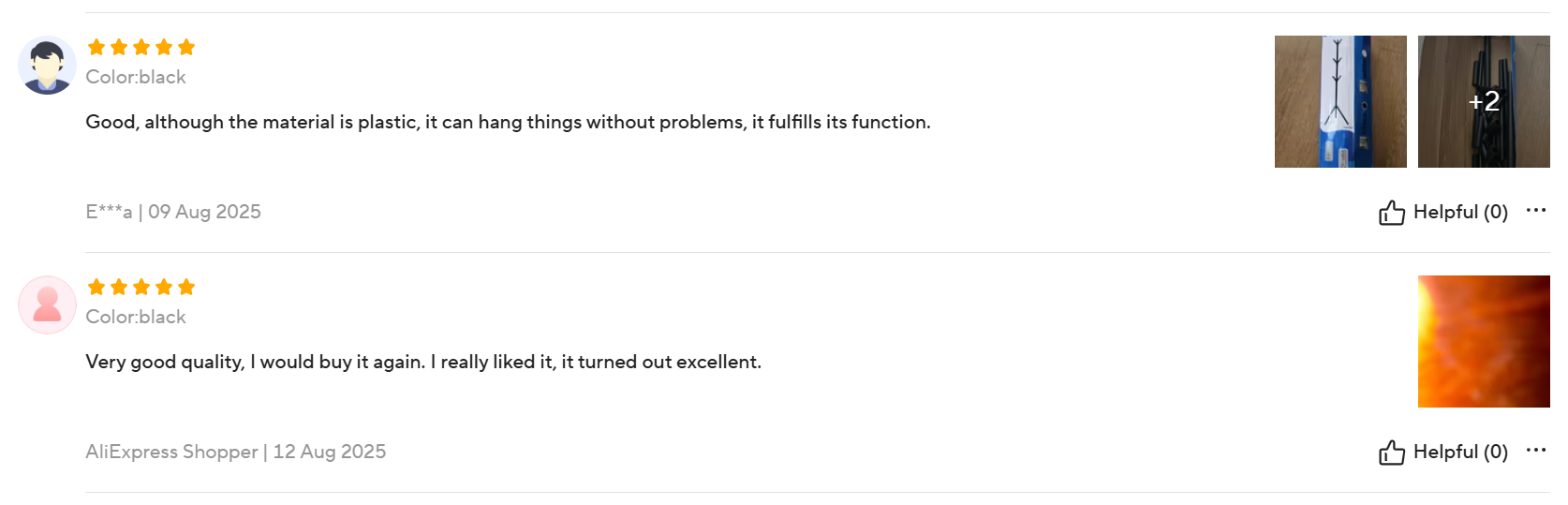Mark the 09 Aug 2025 review as Helpful
Image resolution: width=1568 pixels, height=505 pixels.
(1443, 213)
